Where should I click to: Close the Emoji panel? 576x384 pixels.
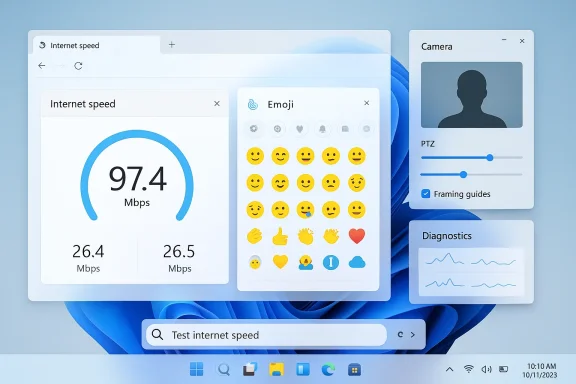point(366,103)
